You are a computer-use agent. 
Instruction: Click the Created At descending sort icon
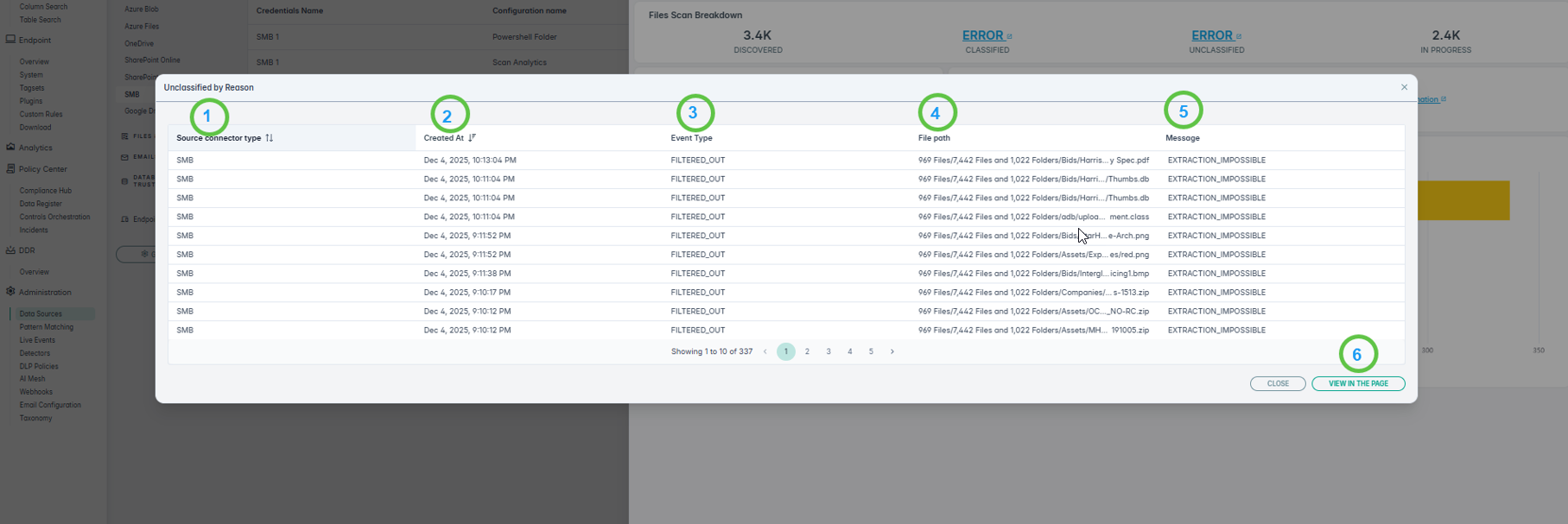472,138
